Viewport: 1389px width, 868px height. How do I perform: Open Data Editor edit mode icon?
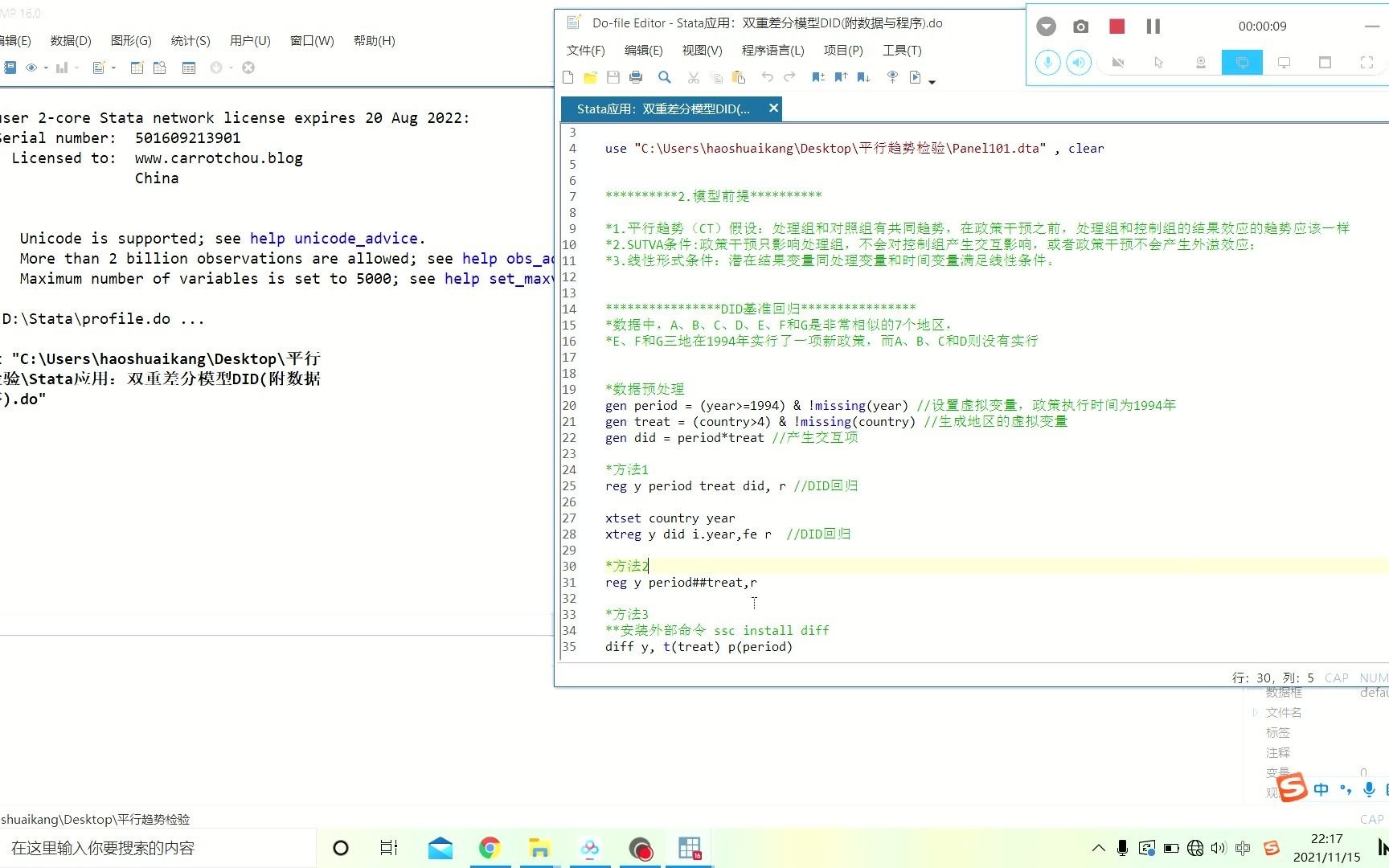[x=137, y=68]
